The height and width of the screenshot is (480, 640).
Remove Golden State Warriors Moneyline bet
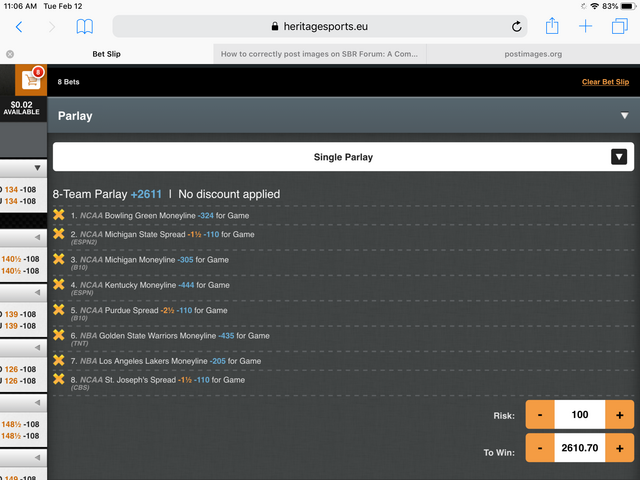(x=59, y=335)
